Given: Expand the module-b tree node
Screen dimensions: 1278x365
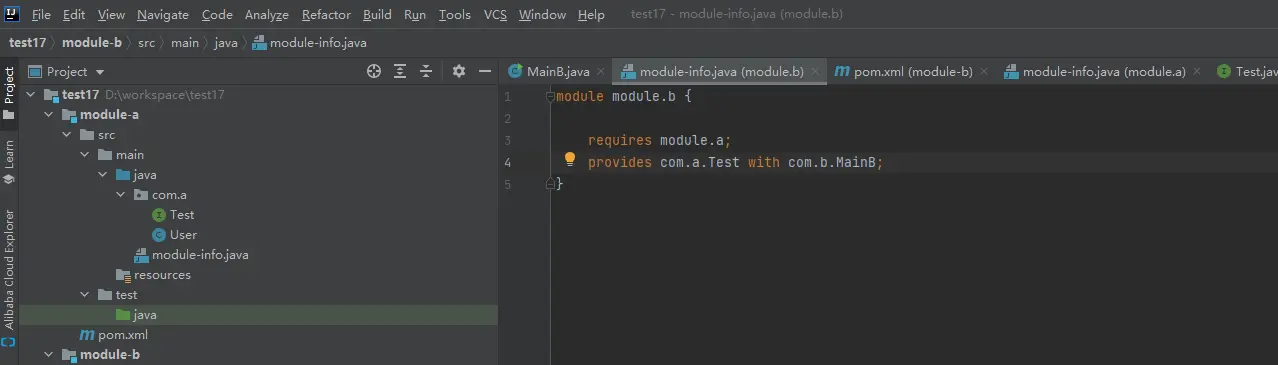Looking at the screenshot, I should 50,355.
